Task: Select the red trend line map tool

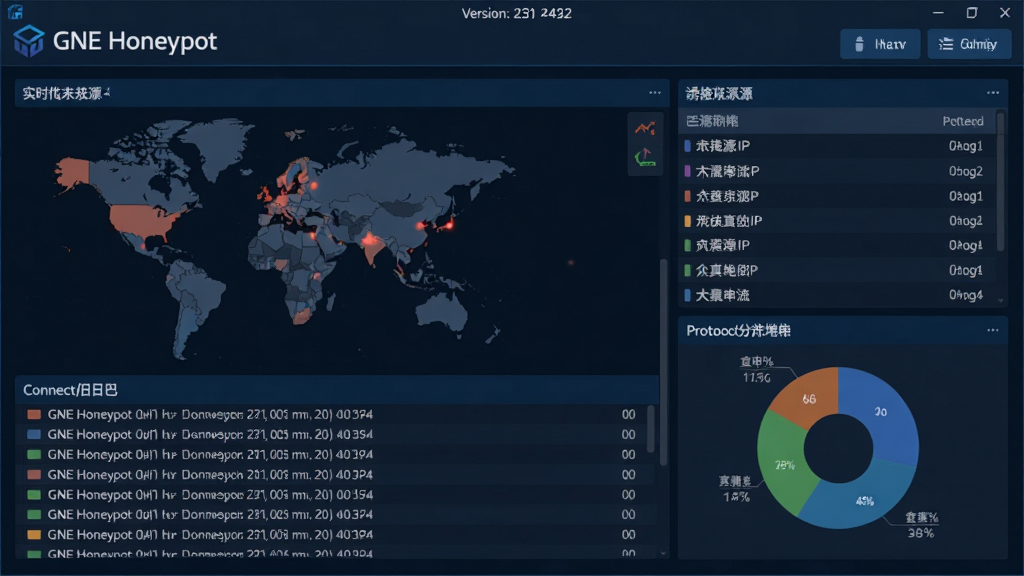Action: point(645,128)
